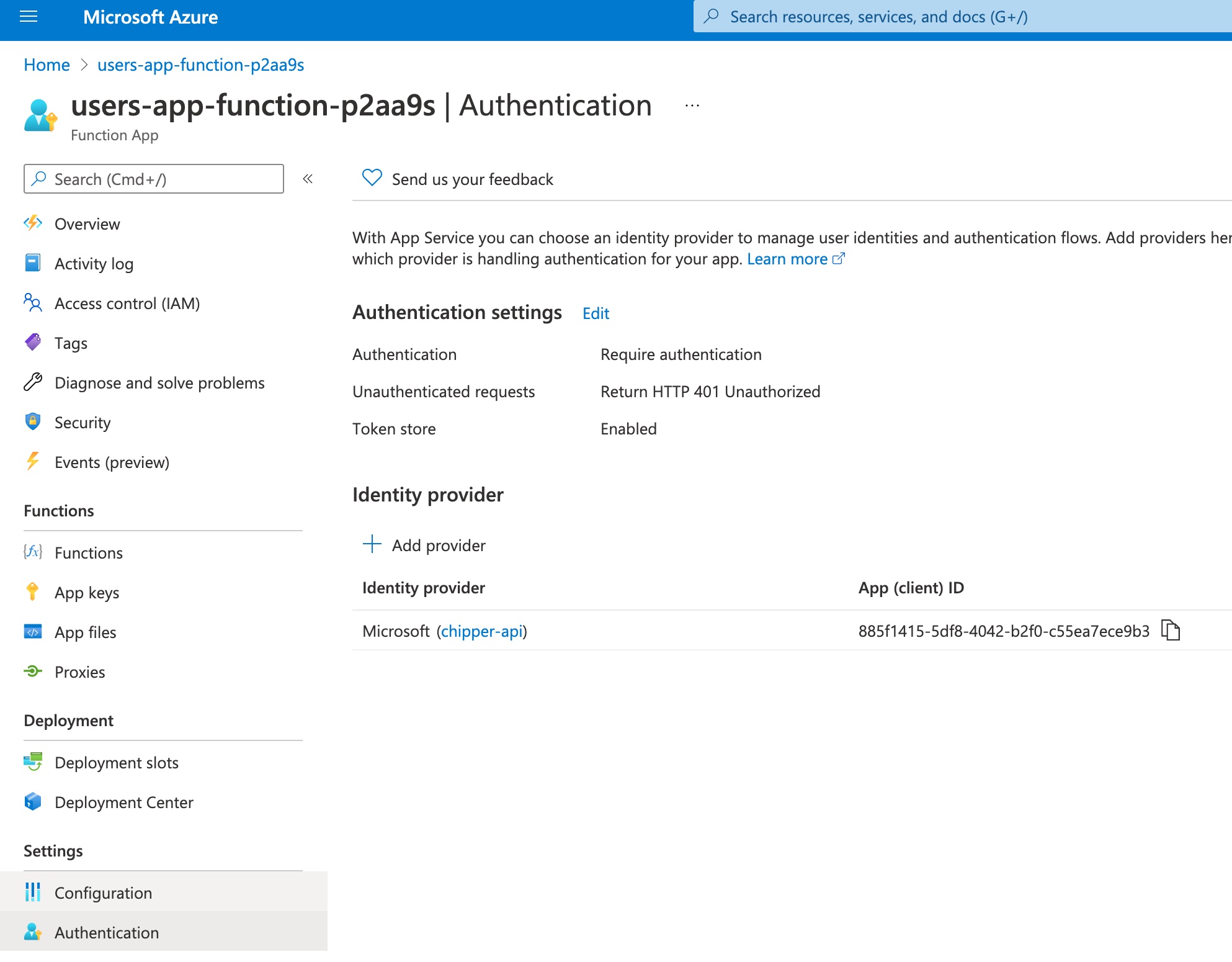Copy the Microsoft App client ID
The width and height of the screenshot is (1232, 962).
(x=1171, y=631)
